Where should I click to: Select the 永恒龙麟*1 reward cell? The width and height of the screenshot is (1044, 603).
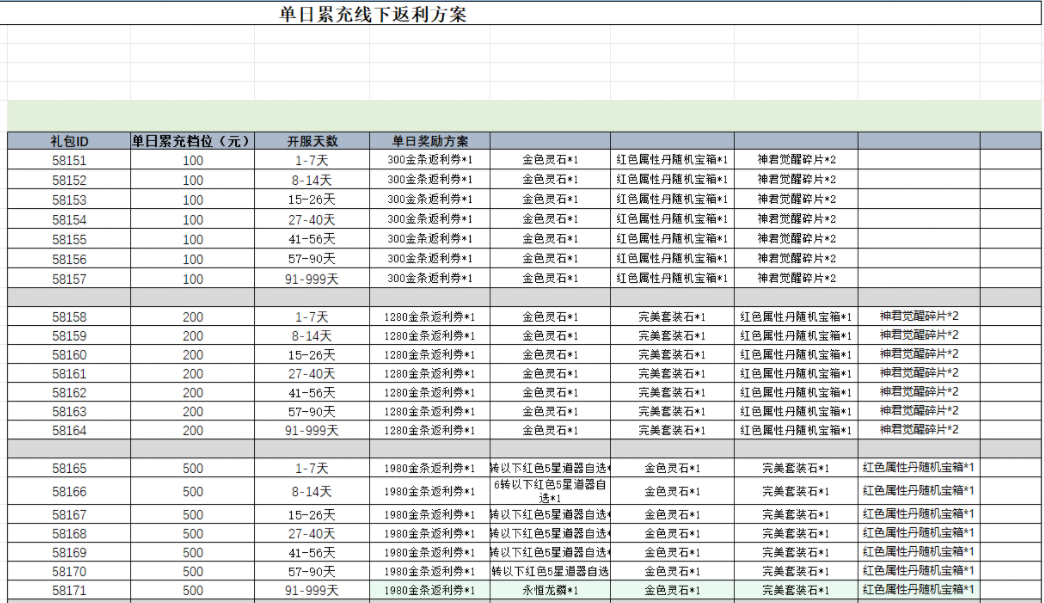pos(550,590)
